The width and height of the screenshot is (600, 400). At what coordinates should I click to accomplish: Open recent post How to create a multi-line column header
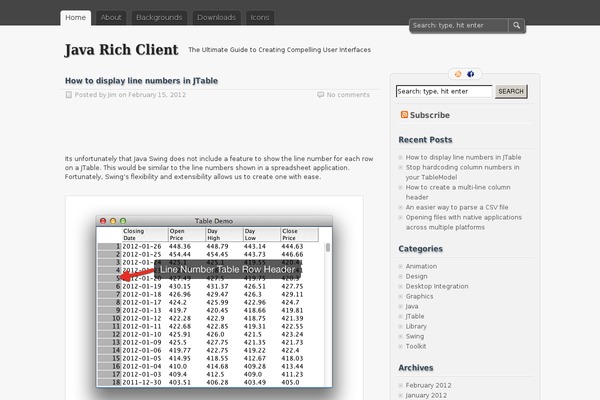[458, 192]
